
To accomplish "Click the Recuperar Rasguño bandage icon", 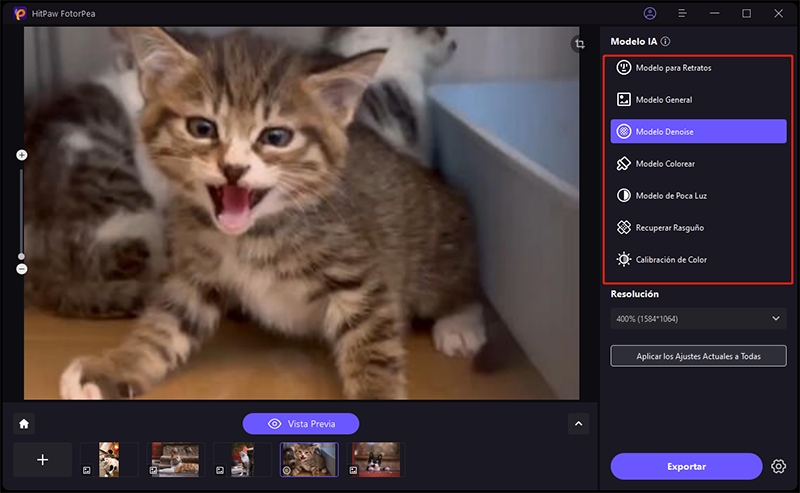I will (x=623, y=227).
